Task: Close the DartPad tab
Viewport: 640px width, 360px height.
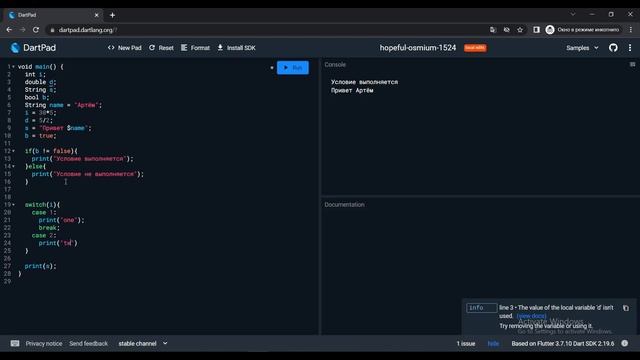Action: [97, 15]
